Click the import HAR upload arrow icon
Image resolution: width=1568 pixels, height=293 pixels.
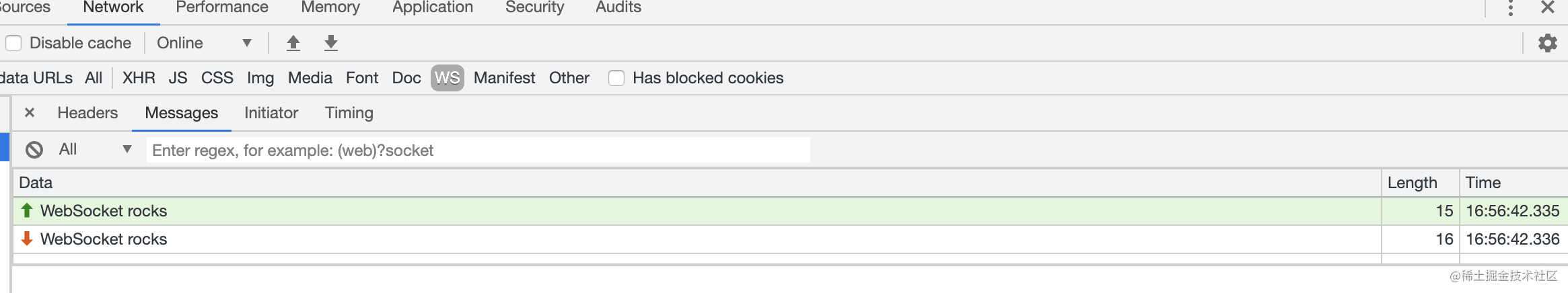[x=293, y=43]
